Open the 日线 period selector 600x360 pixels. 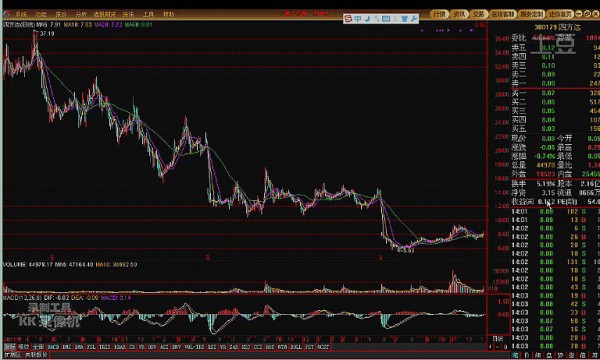coord(497,339)
